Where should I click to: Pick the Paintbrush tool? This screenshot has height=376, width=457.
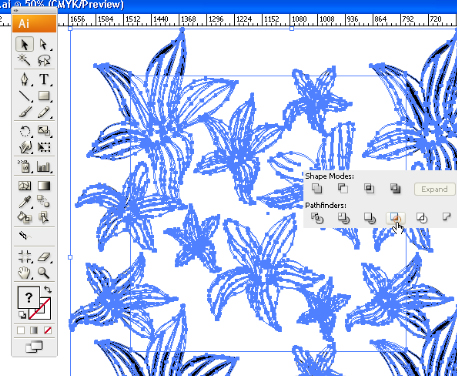24,112
